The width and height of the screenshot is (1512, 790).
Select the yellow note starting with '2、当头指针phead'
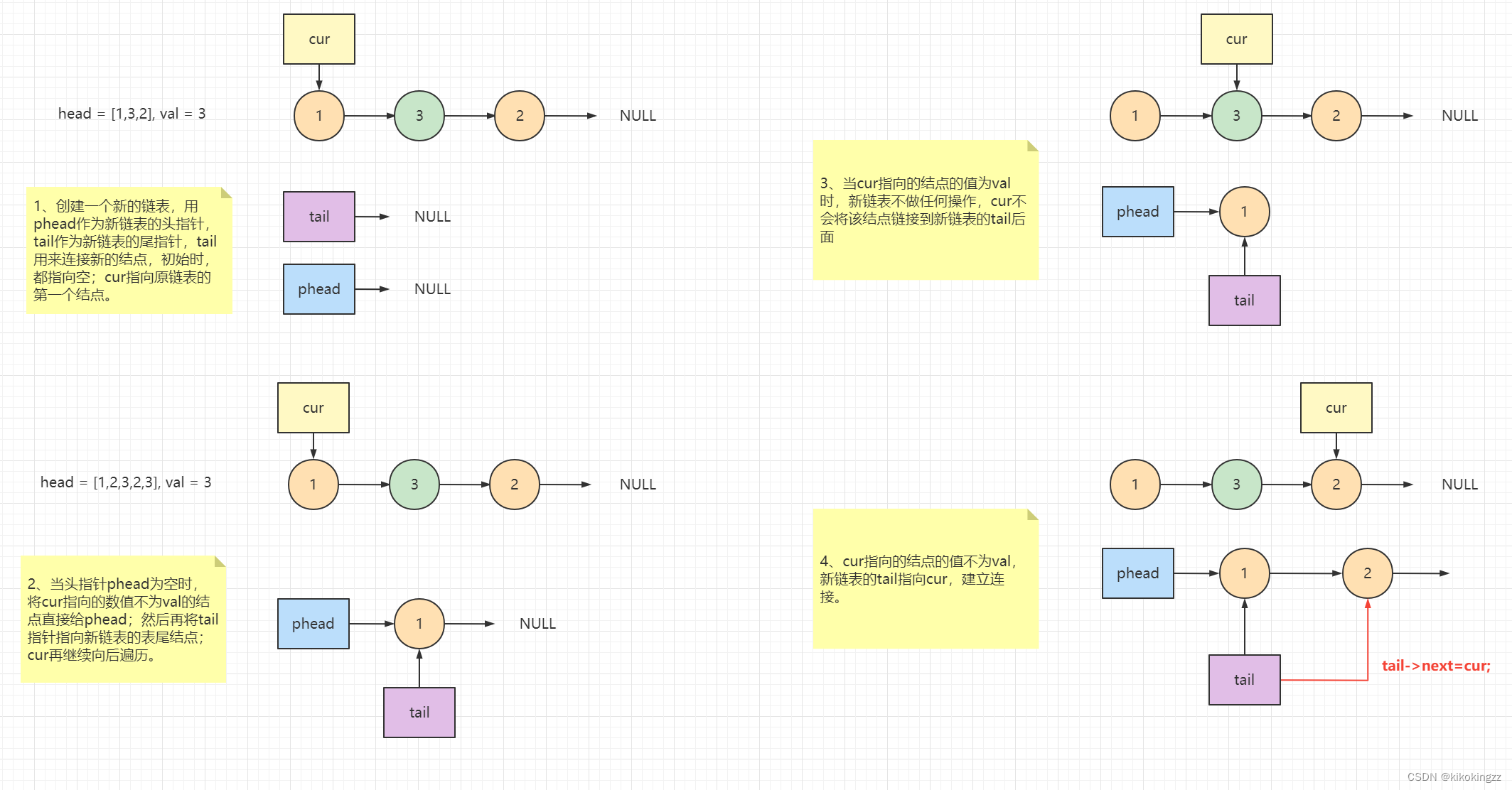[x=123, y=619]
